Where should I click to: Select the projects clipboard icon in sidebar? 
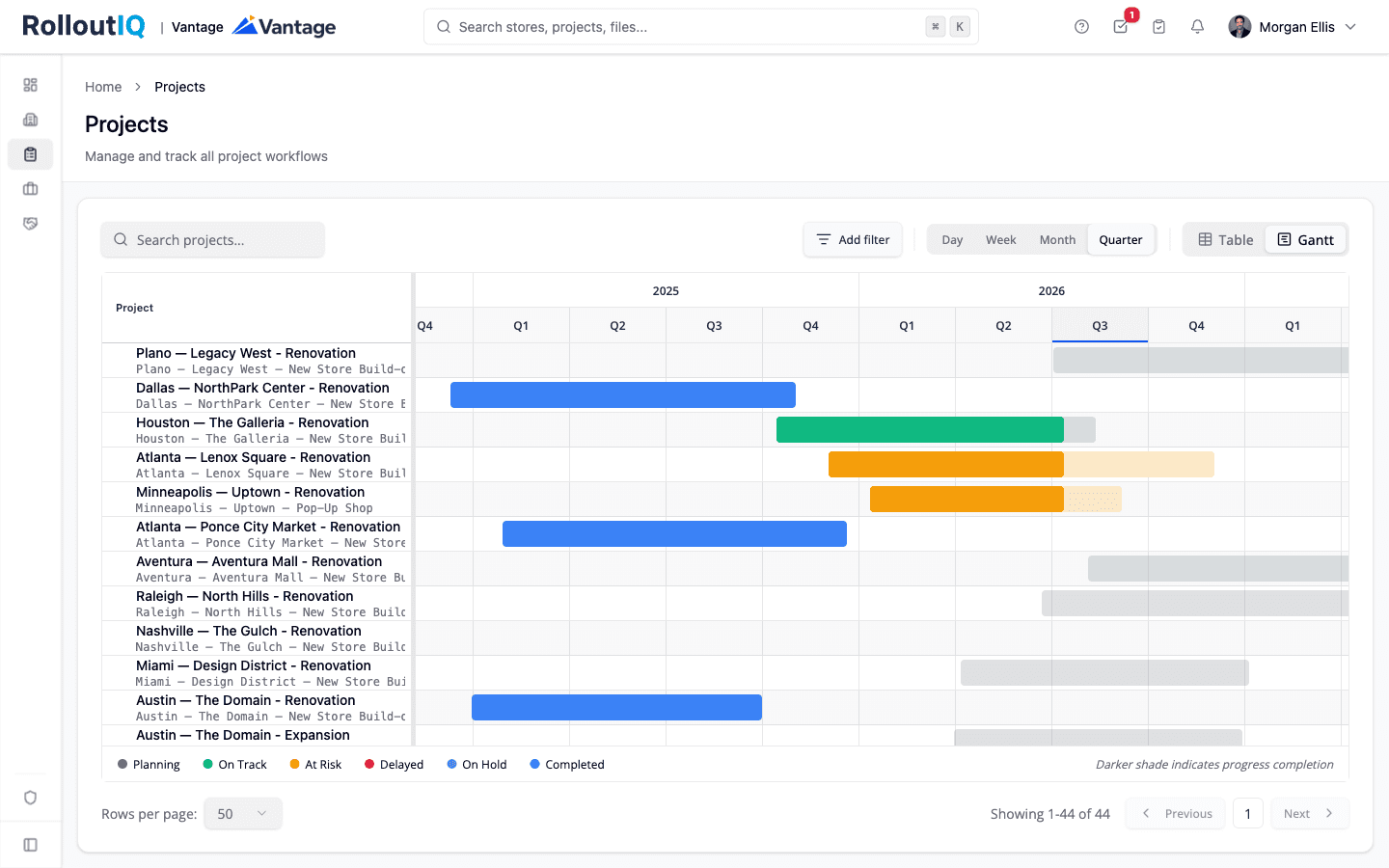click(30, 154)
